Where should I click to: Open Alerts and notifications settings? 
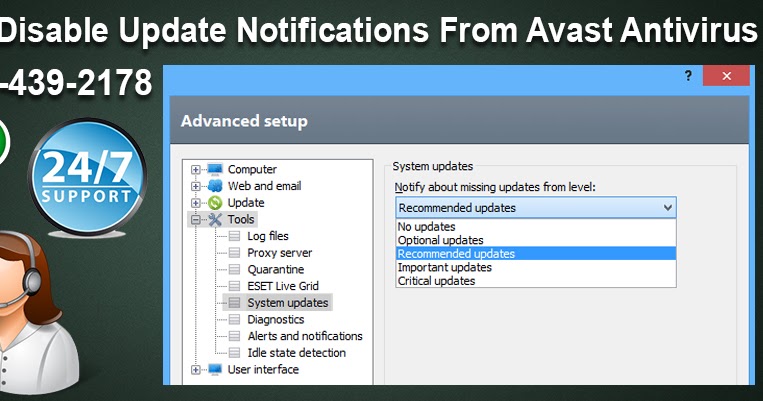click(305, 336)
